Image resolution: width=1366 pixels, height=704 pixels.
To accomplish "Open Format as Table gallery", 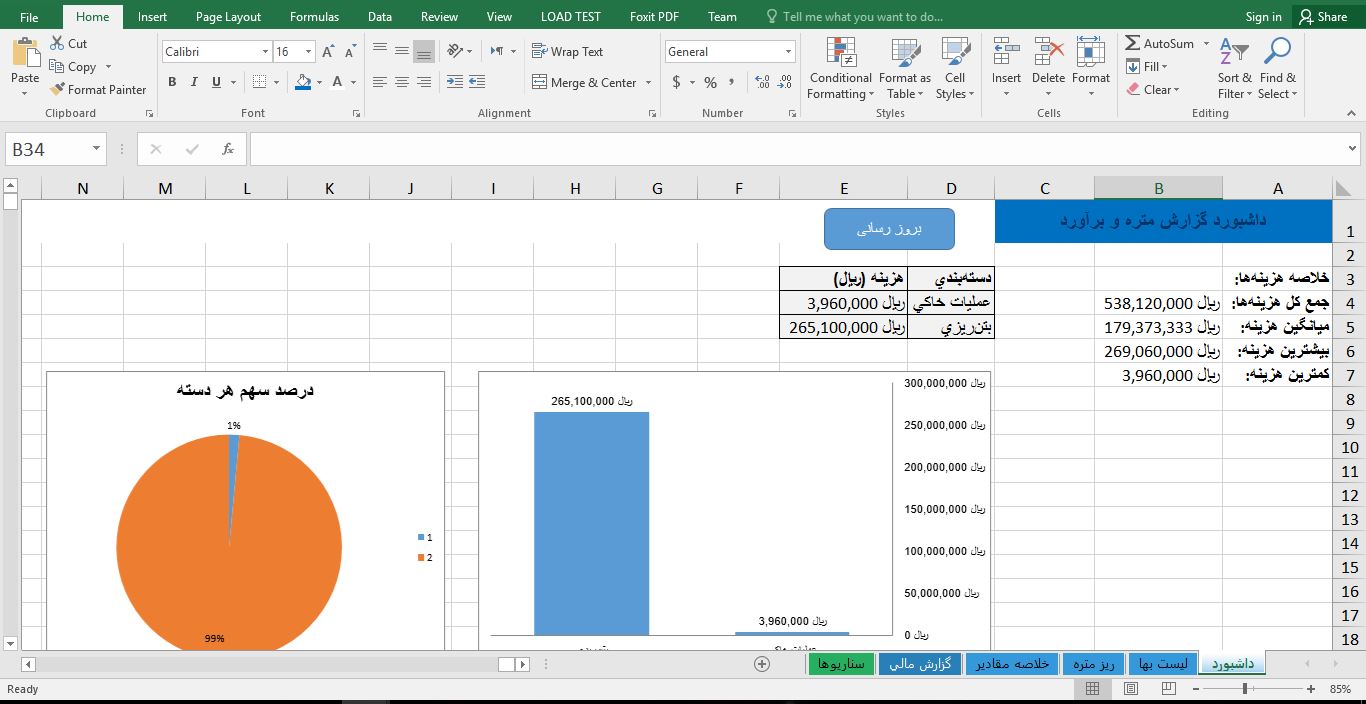I will coord(904,68).
